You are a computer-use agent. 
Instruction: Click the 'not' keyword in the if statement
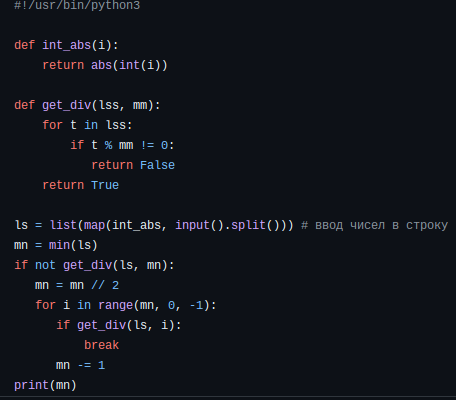tap(45, 265)
